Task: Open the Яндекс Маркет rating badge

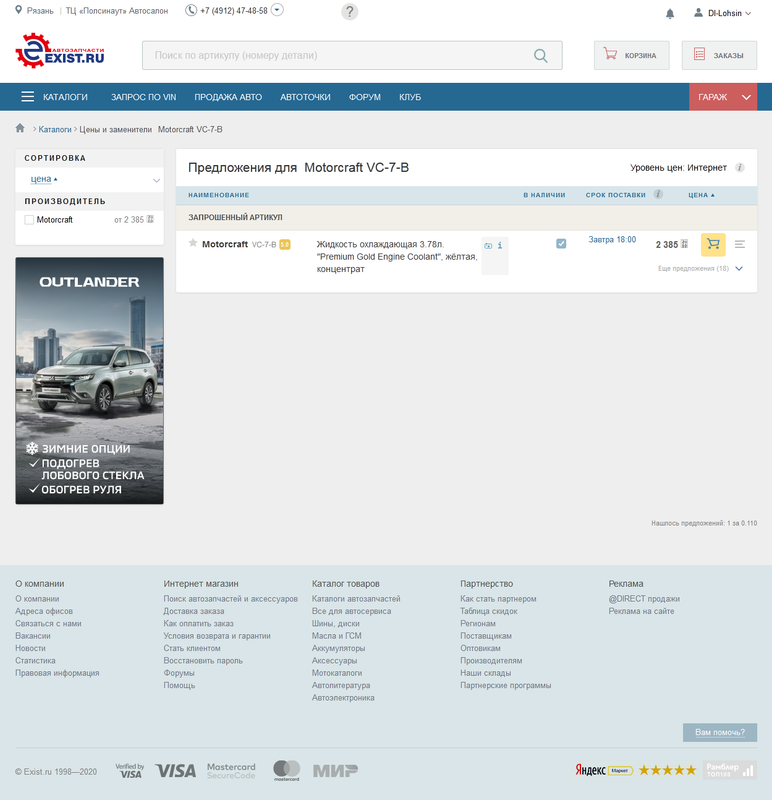Action: pyautogui.click(x=635, y=770)
